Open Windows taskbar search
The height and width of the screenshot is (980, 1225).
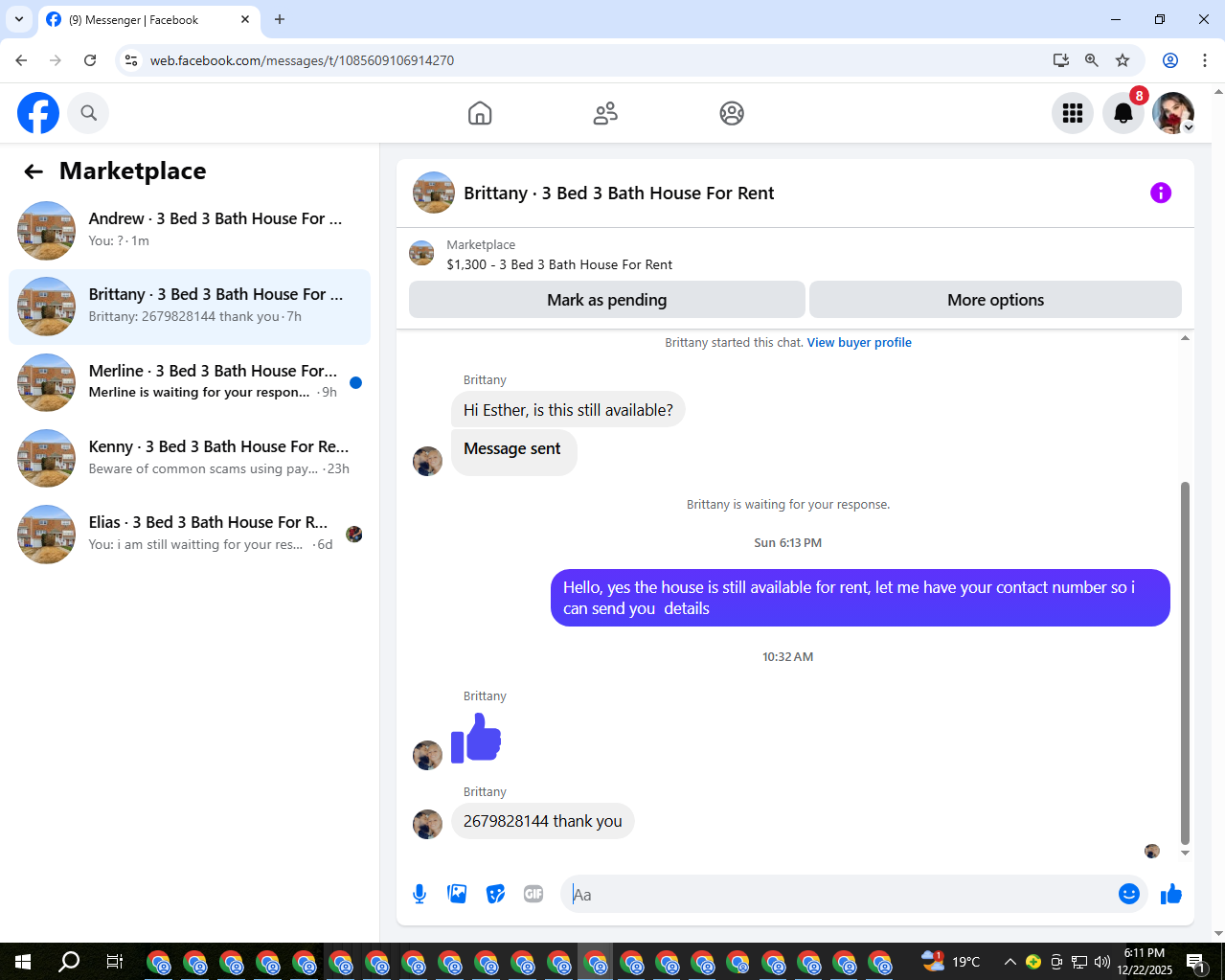pos(69,961)
